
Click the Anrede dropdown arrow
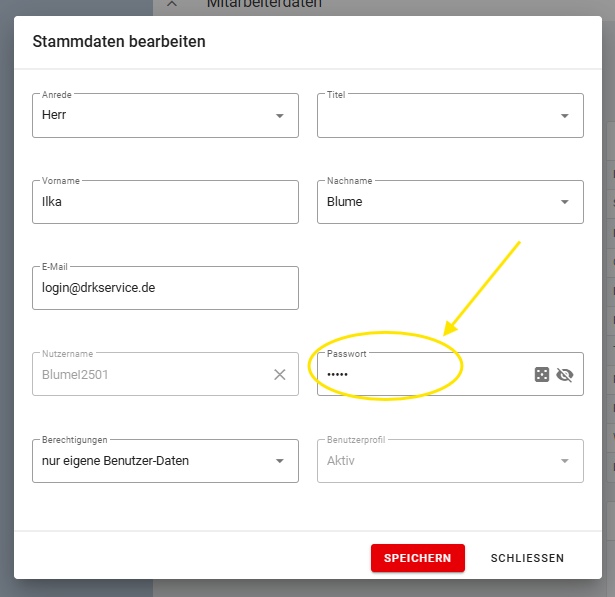(x=279, y=116)
